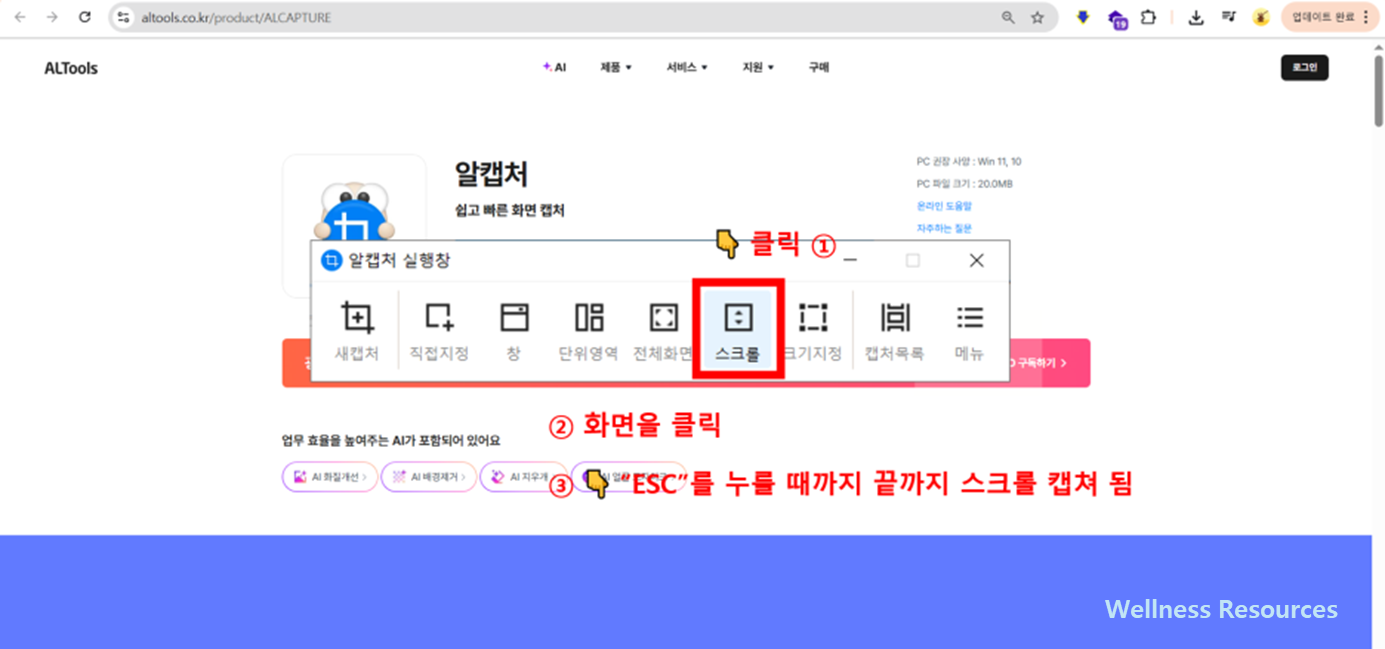The height and width of the screenshot is (649, 1385).
Task: Click the AI 화질개선 chip
Action: [x=330, y=477]
